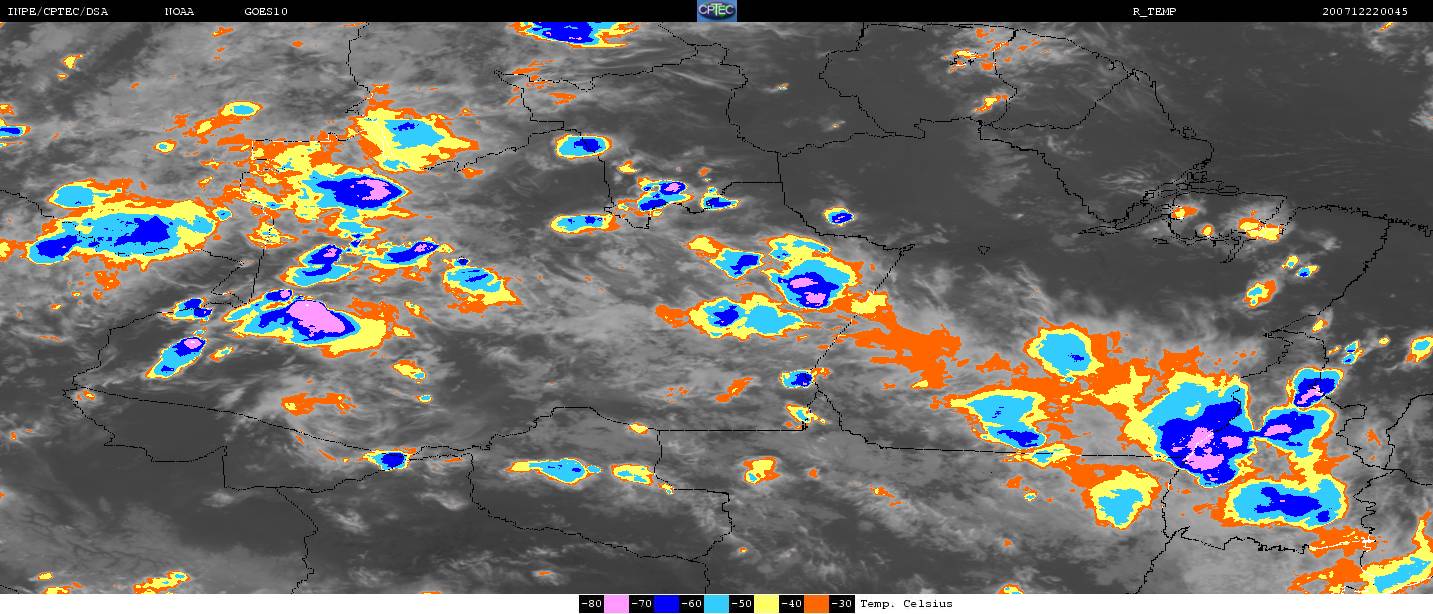Click the "200712220045" timestamp text

[1365, 12]
